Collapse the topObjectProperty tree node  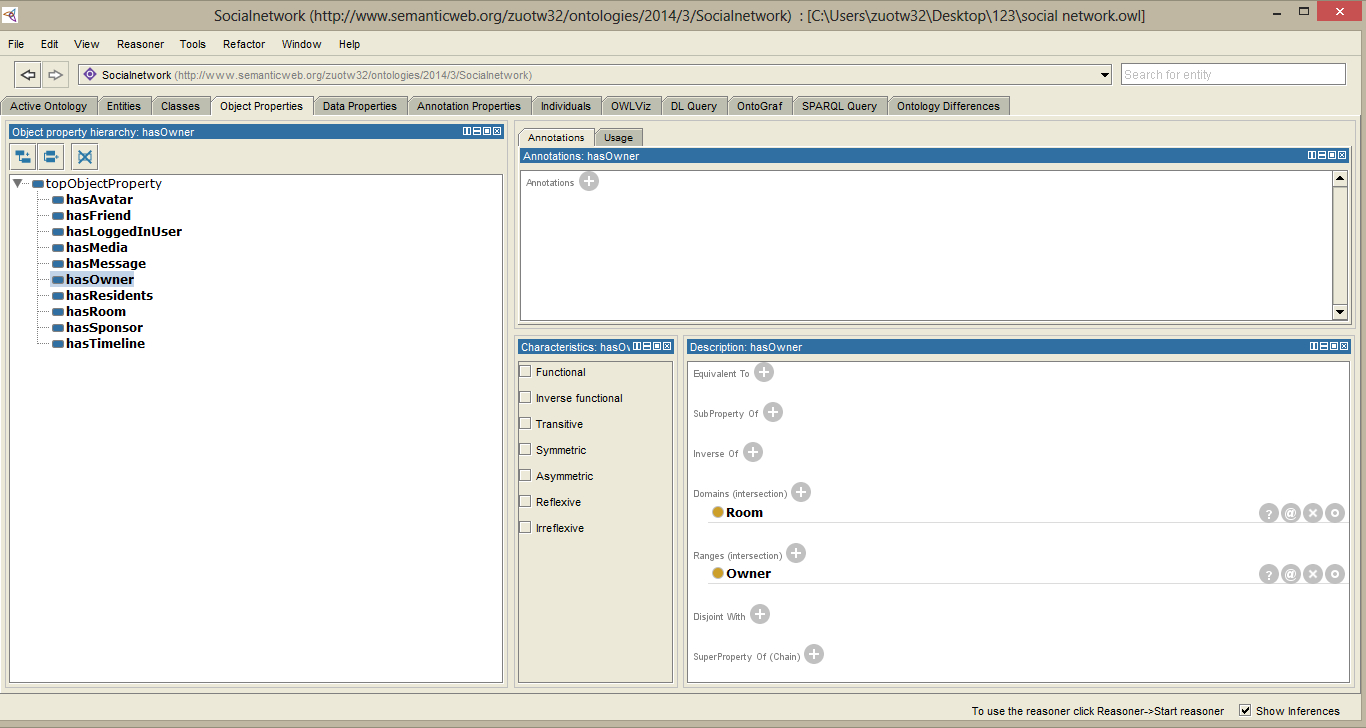coord(19,183)
